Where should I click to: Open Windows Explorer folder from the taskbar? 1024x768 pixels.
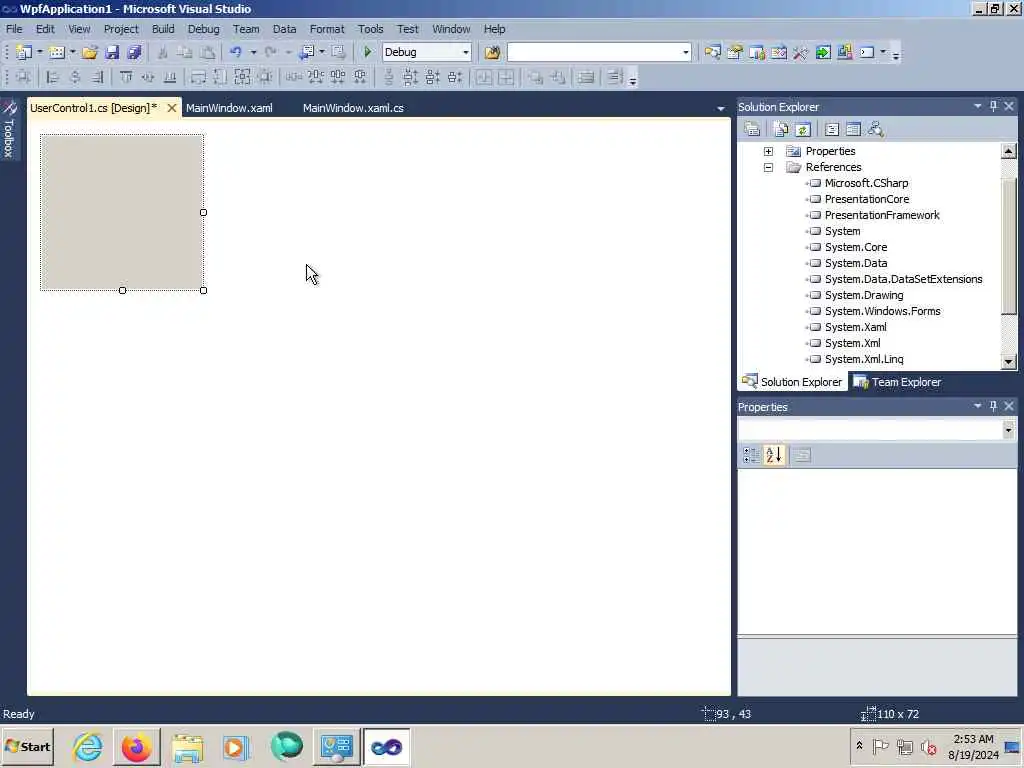point(187,746)
